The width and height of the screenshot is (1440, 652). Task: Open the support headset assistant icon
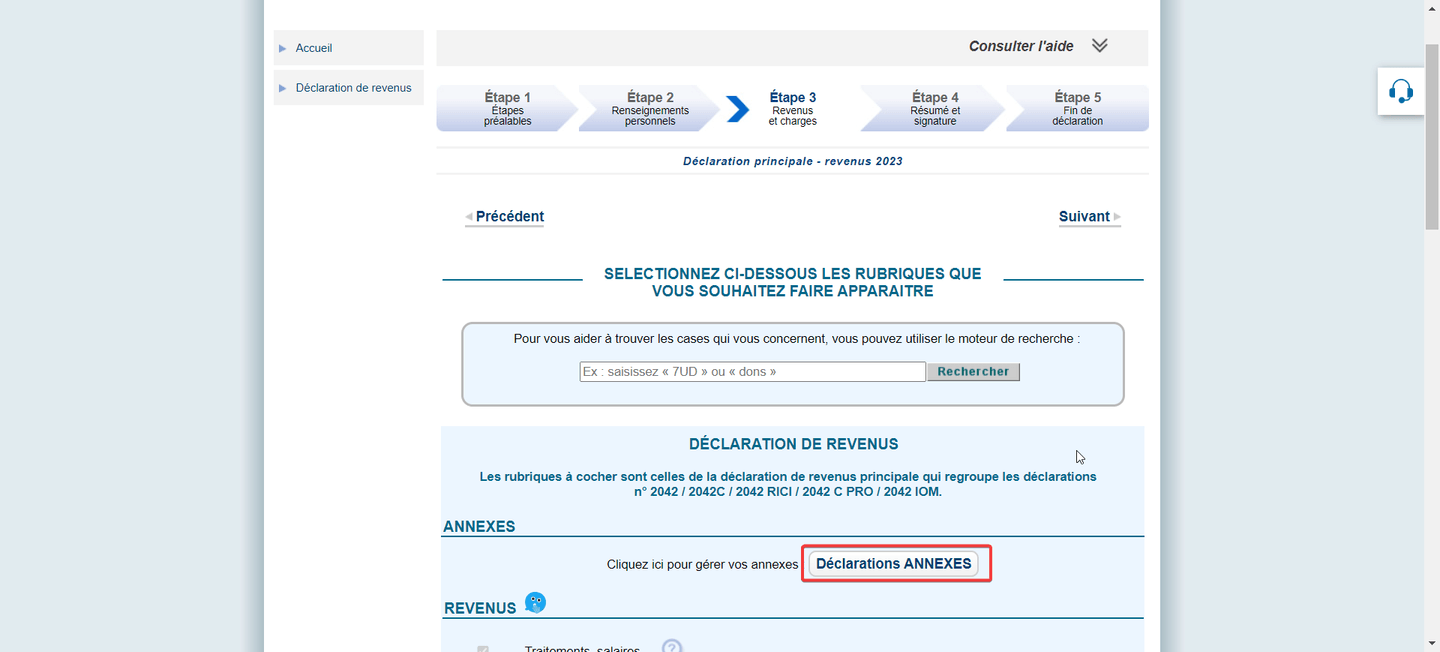pos(1400,90)
